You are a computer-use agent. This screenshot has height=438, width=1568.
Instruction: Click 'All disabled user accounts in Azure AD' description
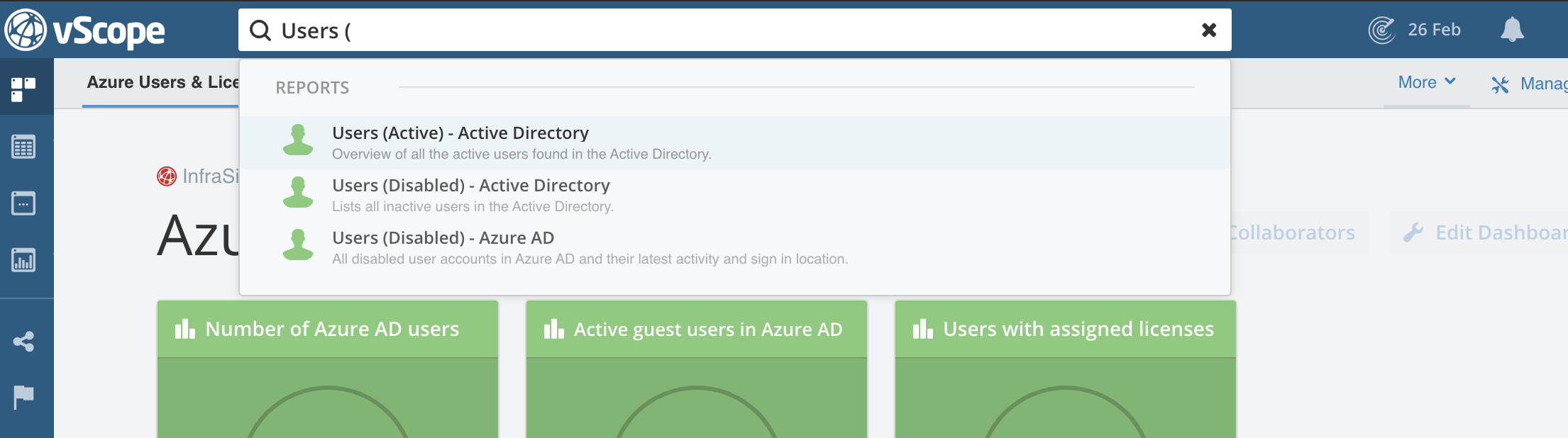pyautogui.click(x=590, y=259)
